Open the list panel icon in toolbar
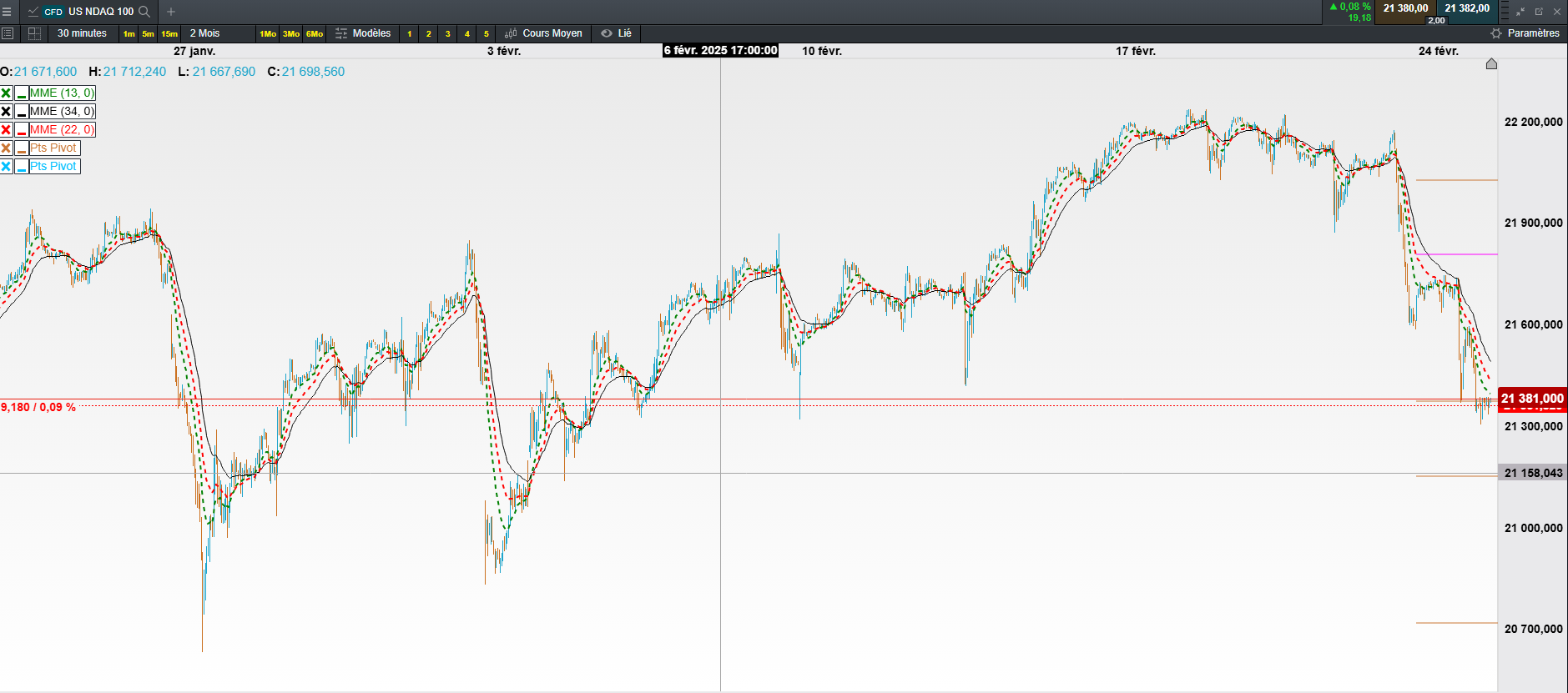1568x693 pixels. (x=8, y=33)
